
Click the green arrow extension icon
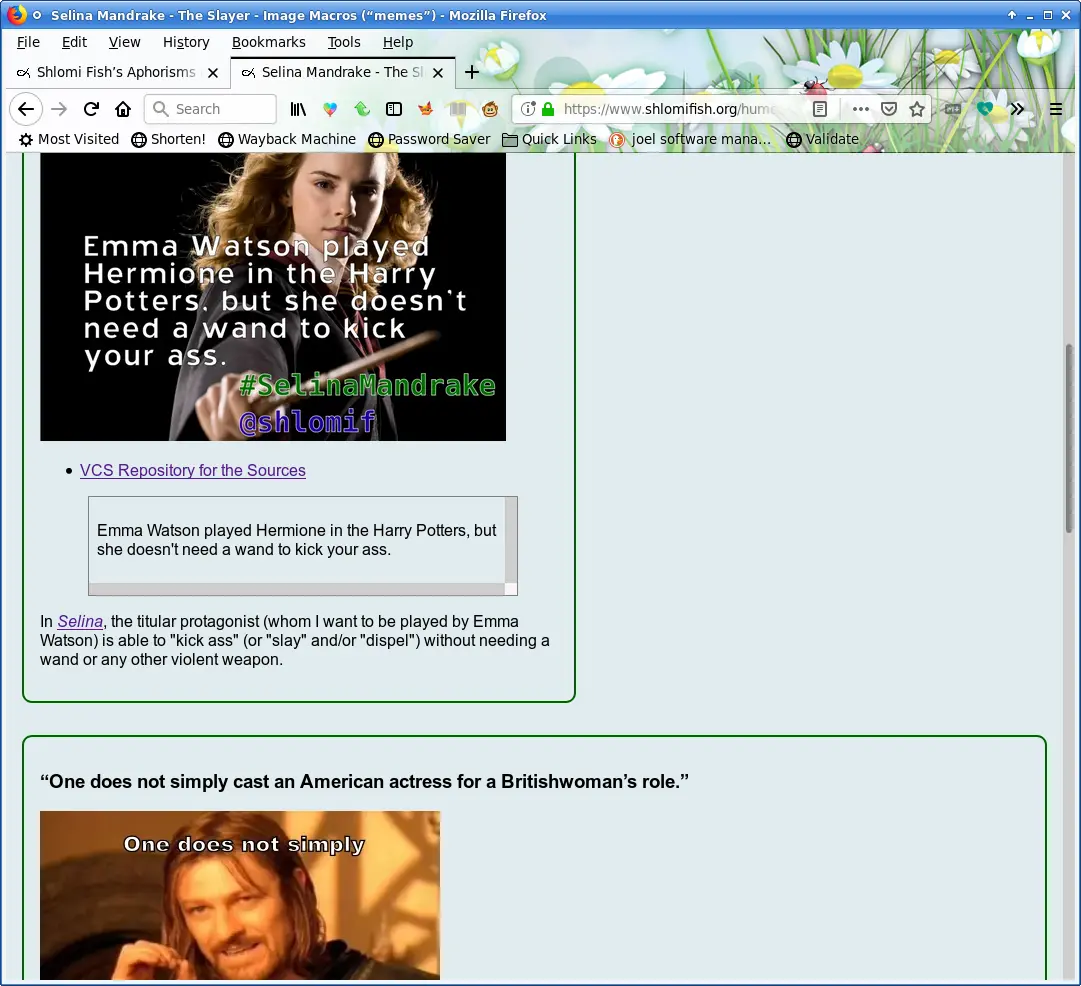click(362, 109)
